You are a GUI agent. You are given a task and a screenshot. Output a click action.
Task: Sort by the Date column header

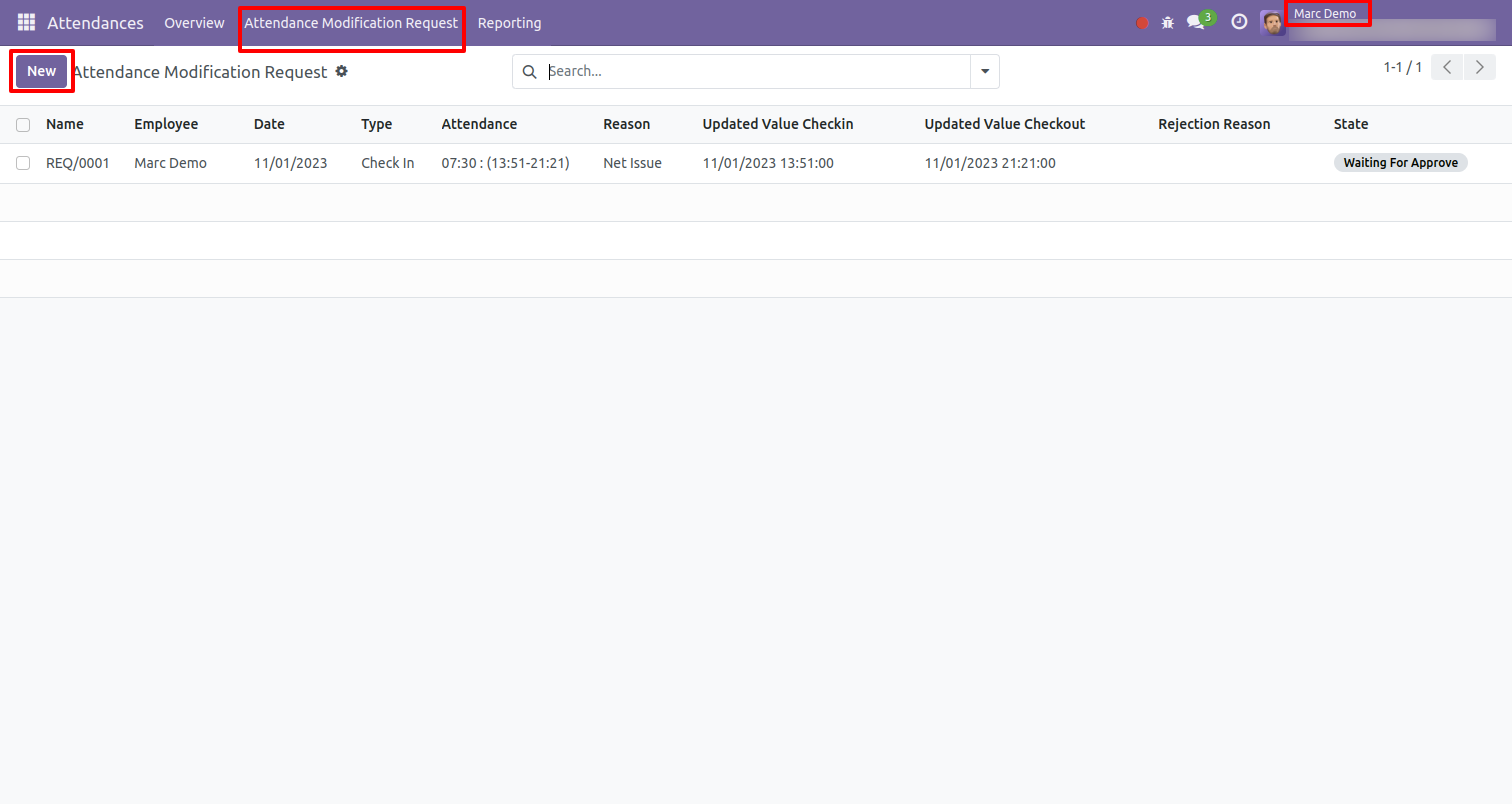point(269,125)
